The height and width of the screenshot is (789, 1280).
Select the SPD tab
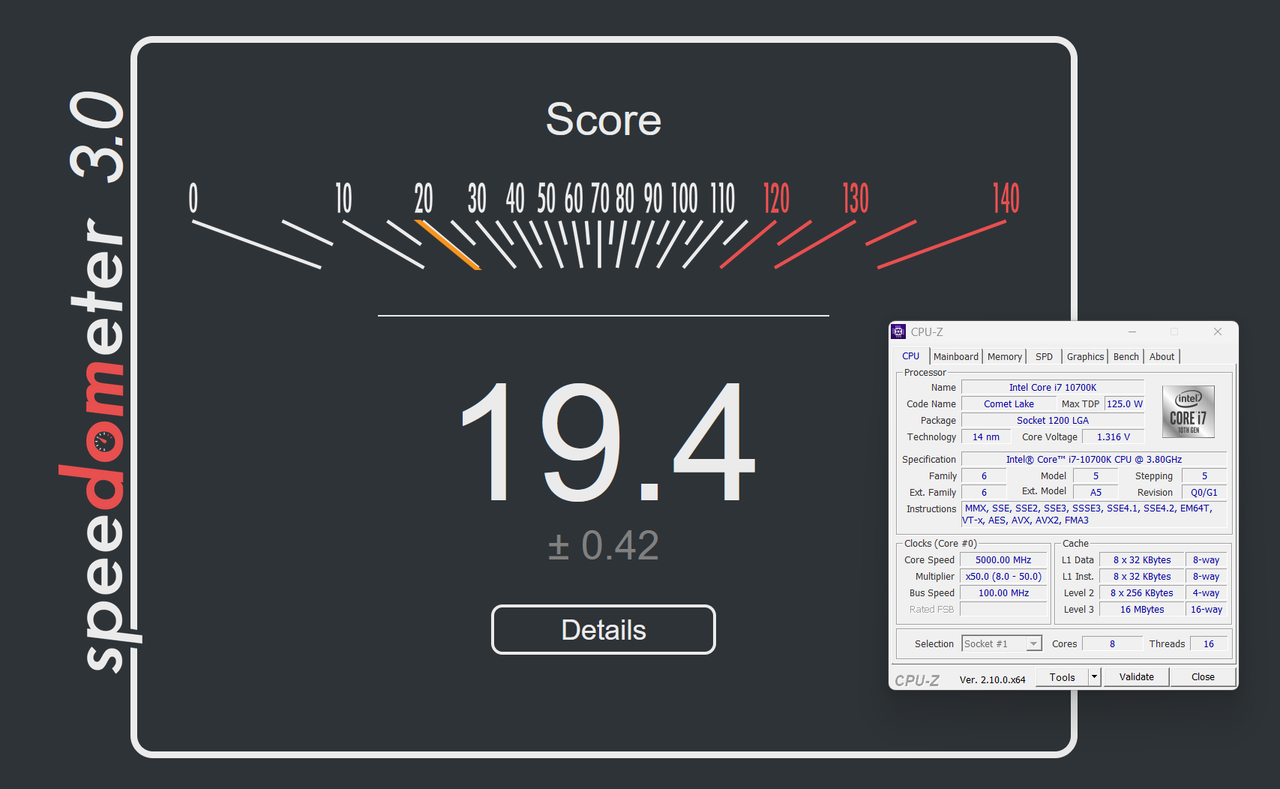[x=1044, y=357]
